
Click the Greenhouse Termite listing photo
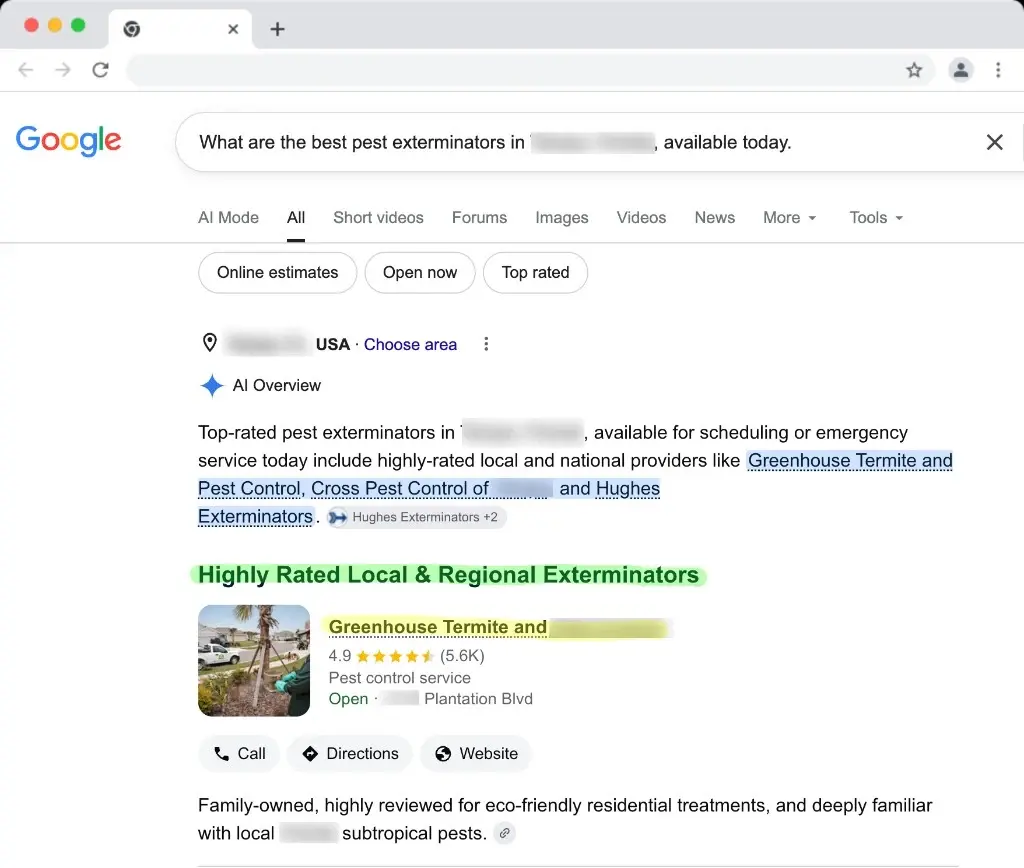click(x=254, y=660)
